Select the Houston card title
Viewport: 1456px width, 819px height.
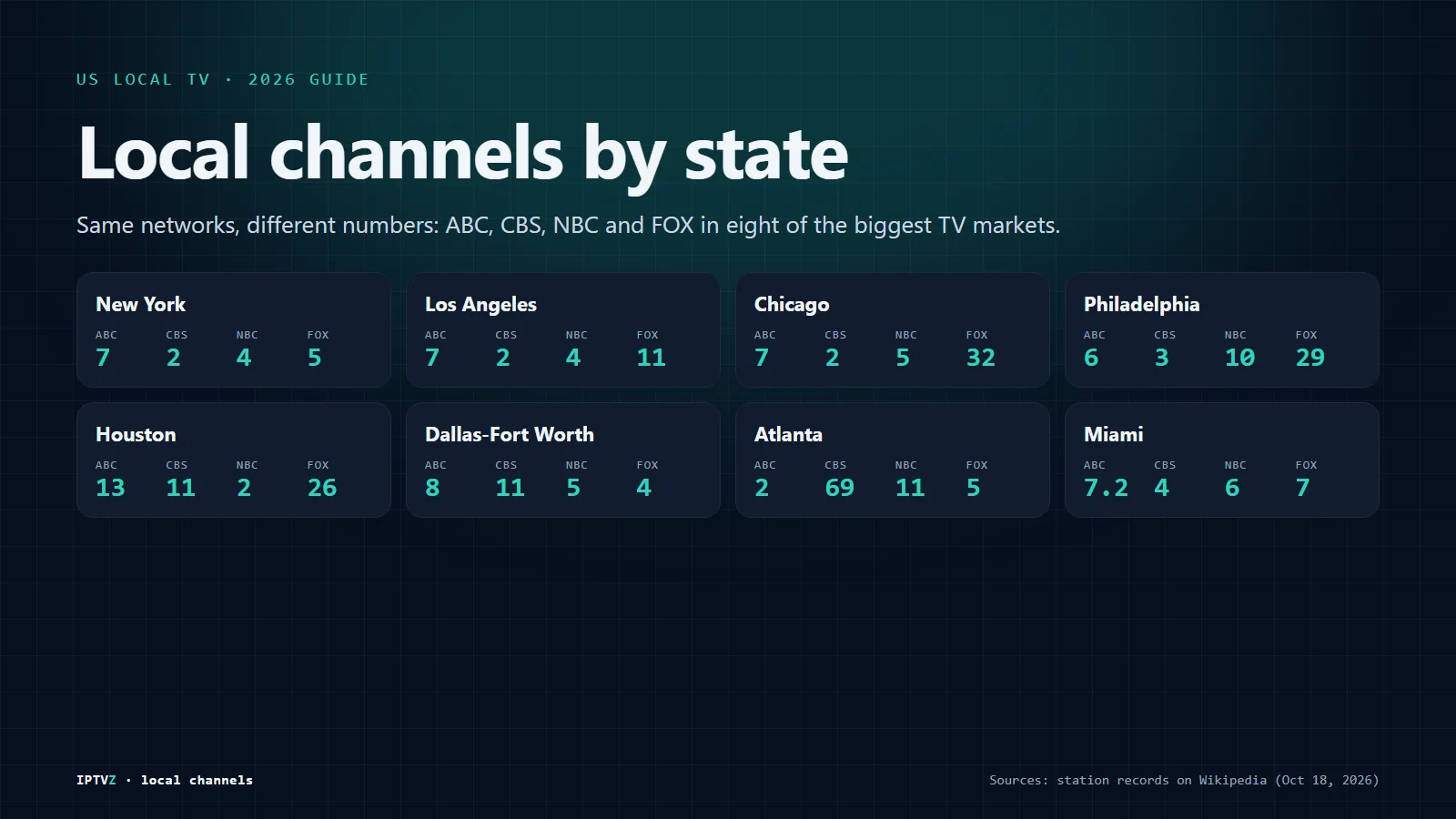click(x=136, y=434)
